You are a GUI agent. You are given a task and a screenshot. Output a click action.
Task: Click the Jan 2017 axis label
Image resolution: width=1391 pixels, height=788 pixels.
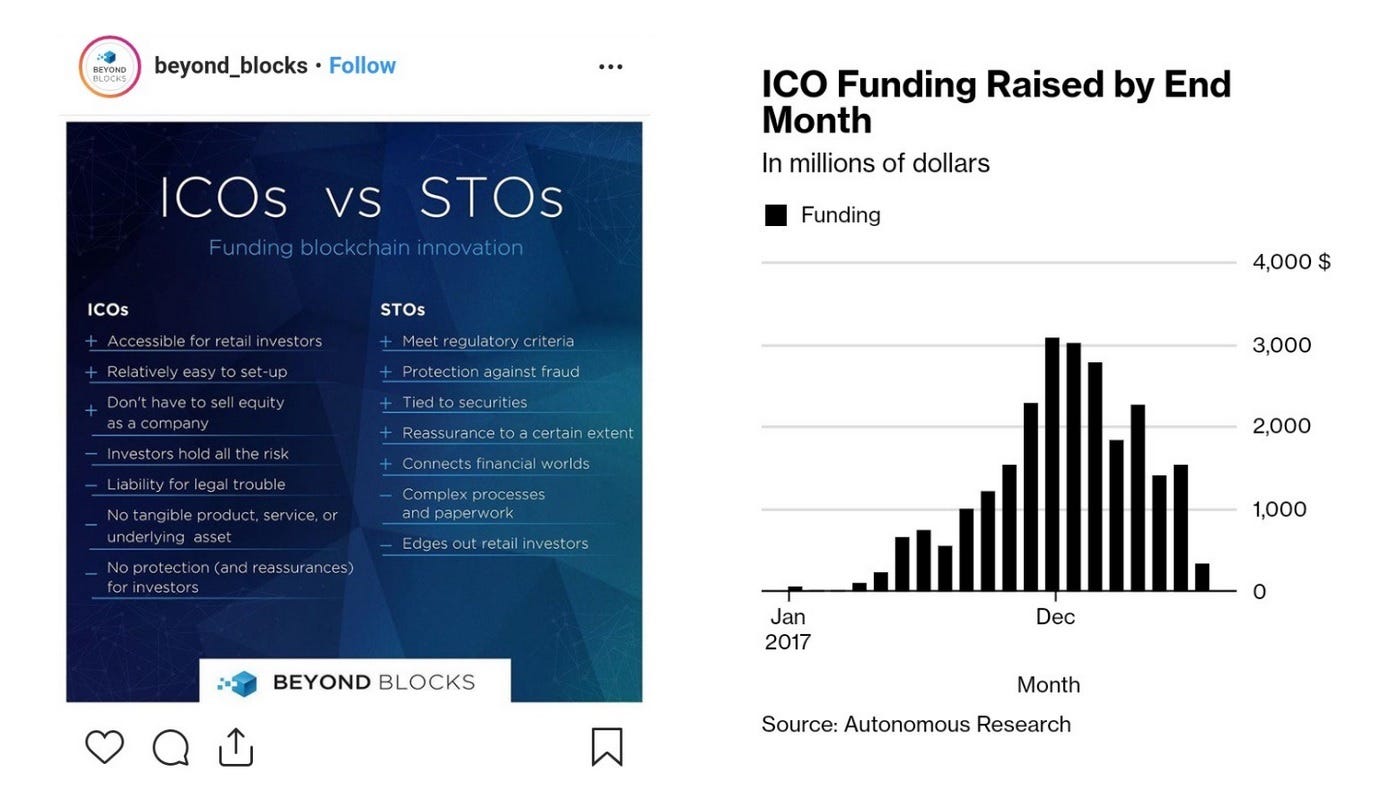coord(788,629)
